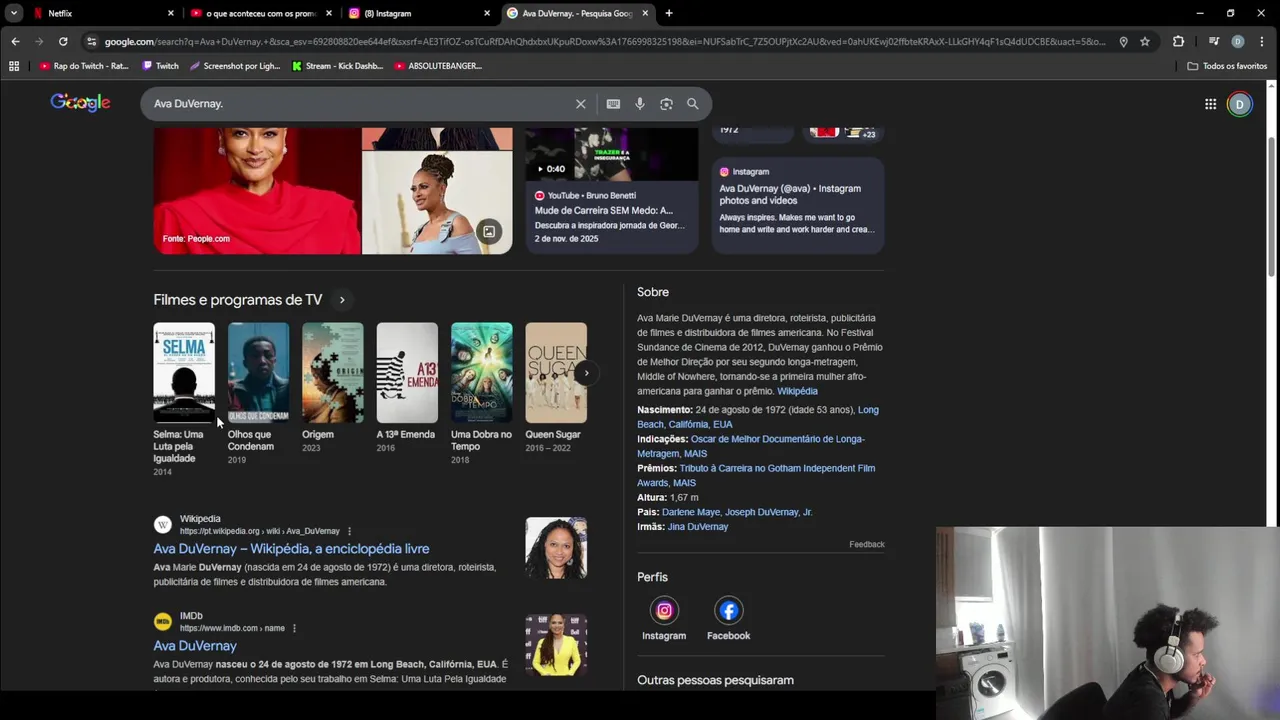Open the Jina DuVernay link
This screenshot has width=1280, height=720.
pos(698,527)
